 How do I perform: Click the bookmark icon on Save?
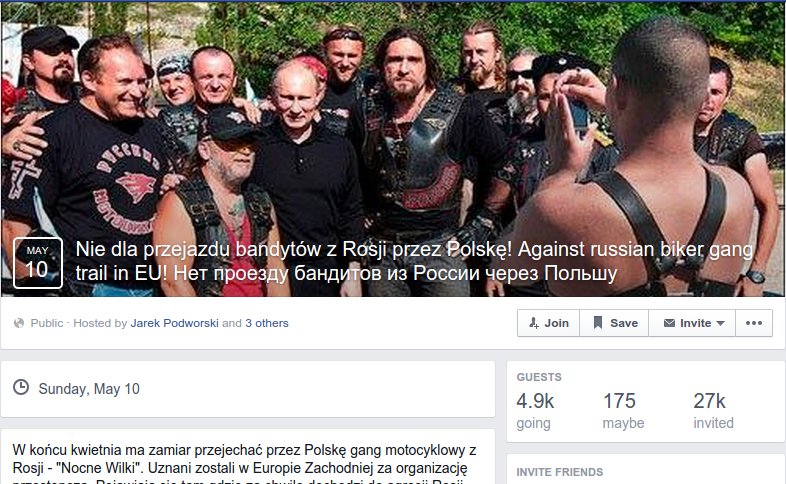pos(598,323)
